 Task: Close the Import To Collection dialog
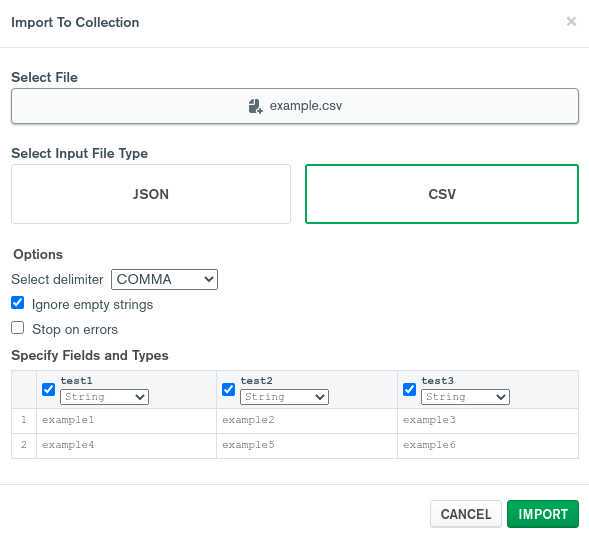(x=571, y=21)
